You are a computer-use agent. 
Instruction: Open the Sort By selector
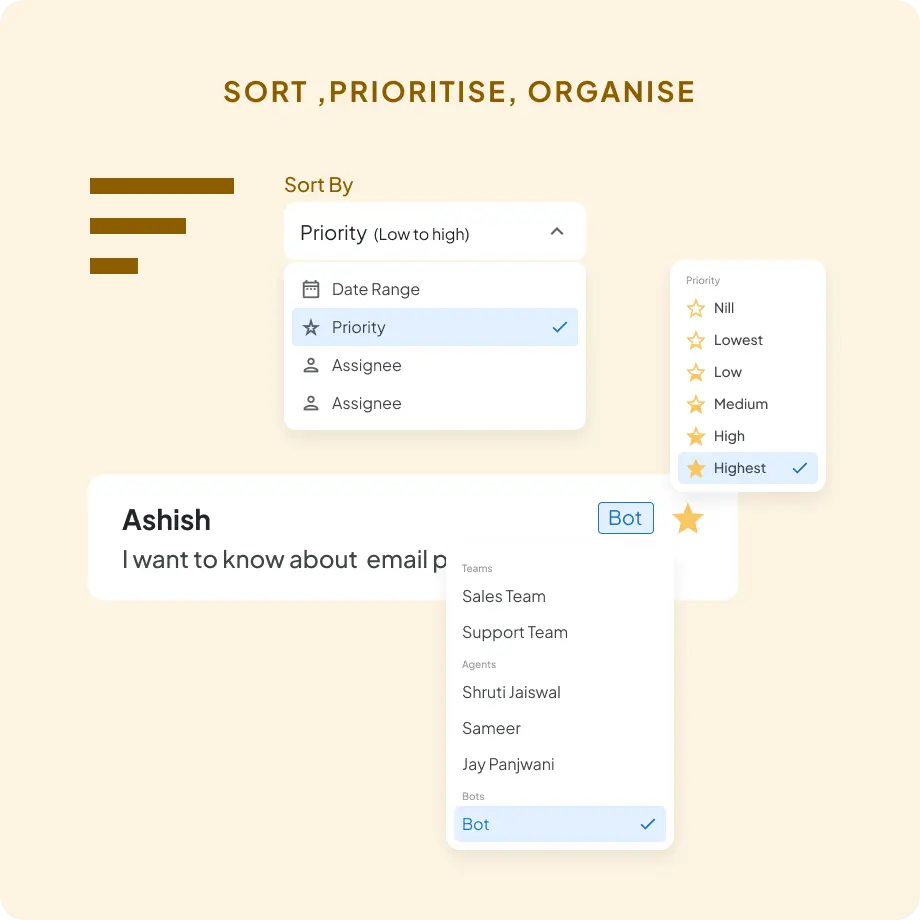pos(434,231)
